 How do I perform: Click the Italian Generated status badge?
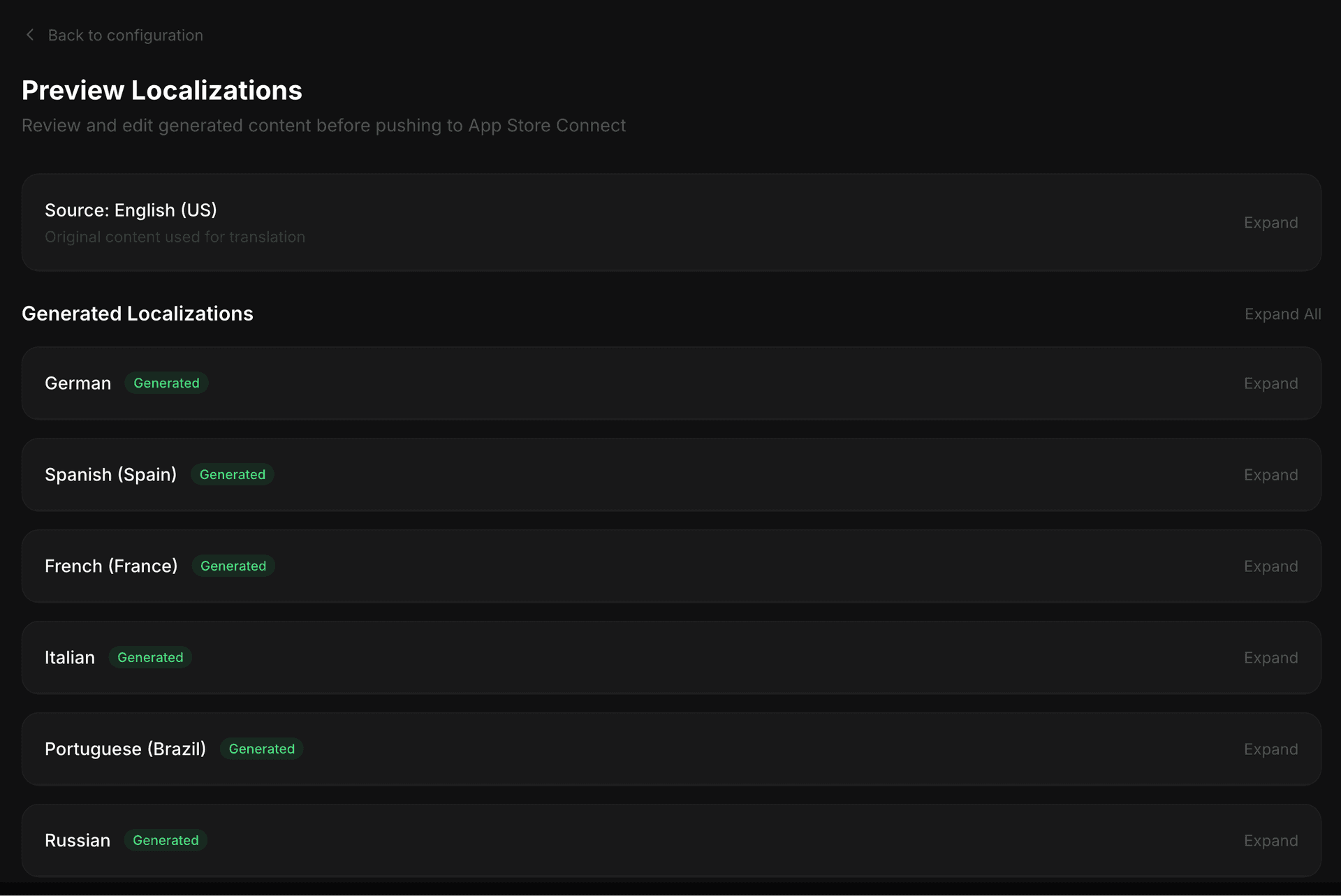pos(150,658)
